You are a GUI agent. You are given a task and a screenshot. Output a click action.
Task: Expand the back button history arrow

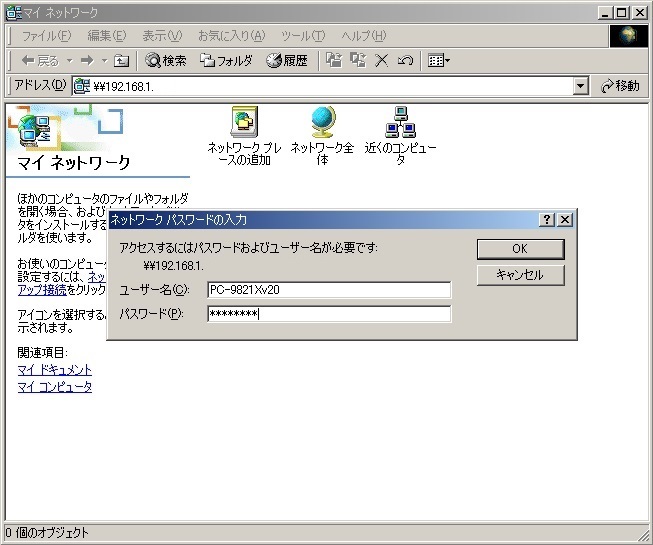[x=67, y=61]
